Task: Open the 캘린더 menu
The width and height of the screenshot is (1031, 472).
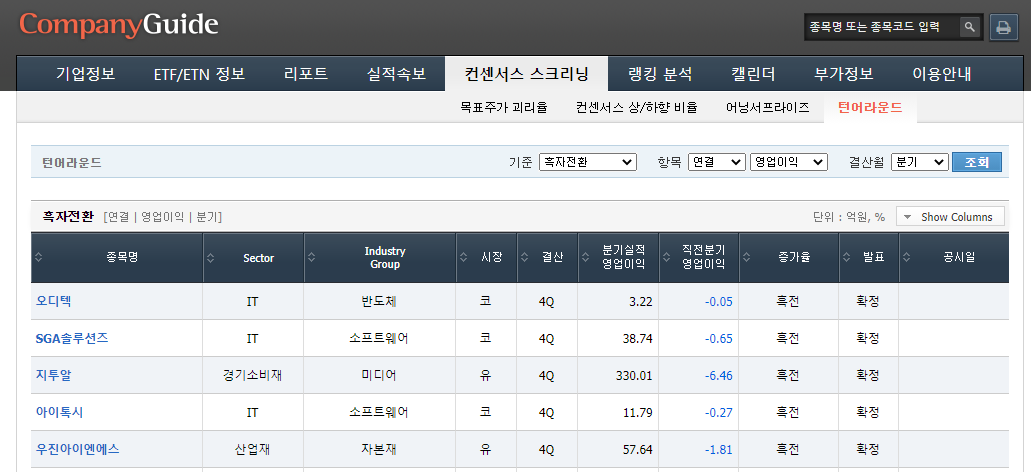Action: pos(754,74)
